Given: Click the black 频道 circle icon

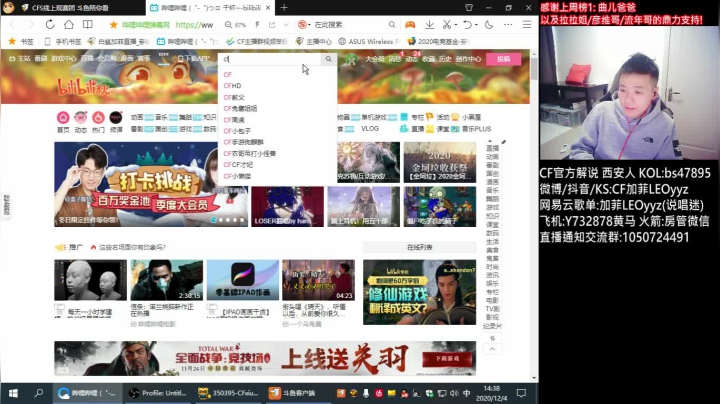Looking at the screenshot, I should point(116,118).
